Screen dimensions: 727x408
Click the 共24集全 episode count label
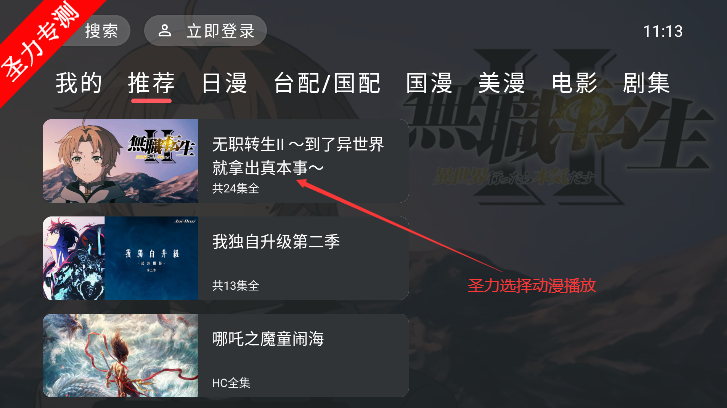(236, 189)
